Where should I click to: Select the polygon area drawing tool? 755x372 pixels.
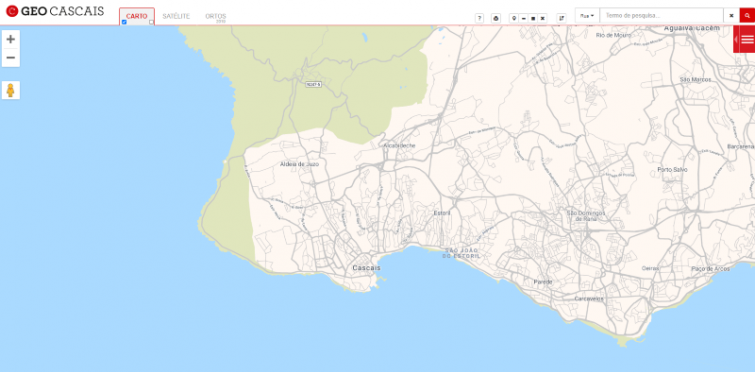[x=533, y=18]
